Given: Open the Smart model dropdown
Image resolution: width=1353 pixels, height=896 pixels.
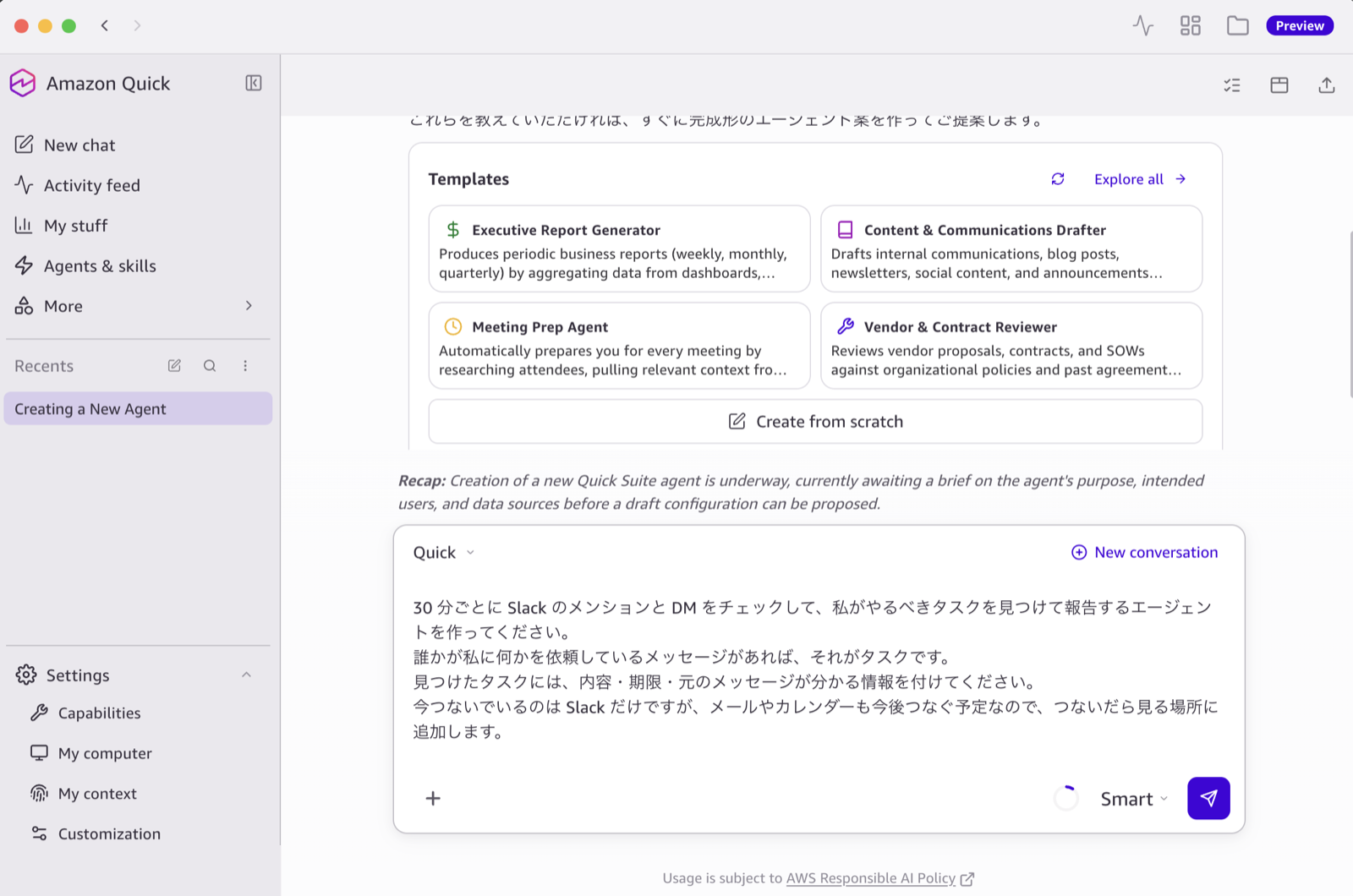Looking at the screenshot, I should tap(1134, 799).
